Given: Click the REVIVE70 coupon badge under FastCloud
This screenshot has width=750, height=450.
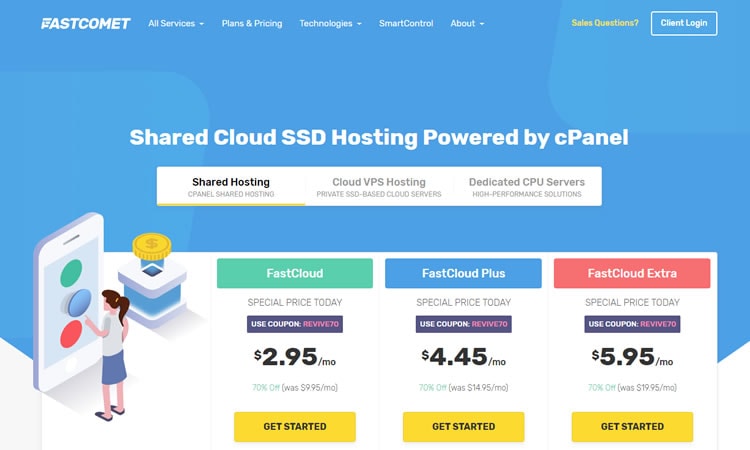Looking at the screenshot, I should 295,324.
